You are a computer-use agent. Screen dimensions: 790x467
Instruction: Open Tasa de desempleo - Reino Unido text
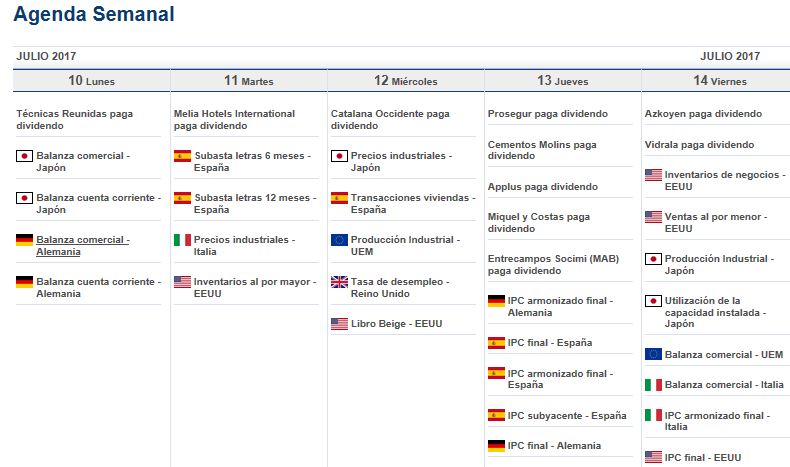click(400, 288)
